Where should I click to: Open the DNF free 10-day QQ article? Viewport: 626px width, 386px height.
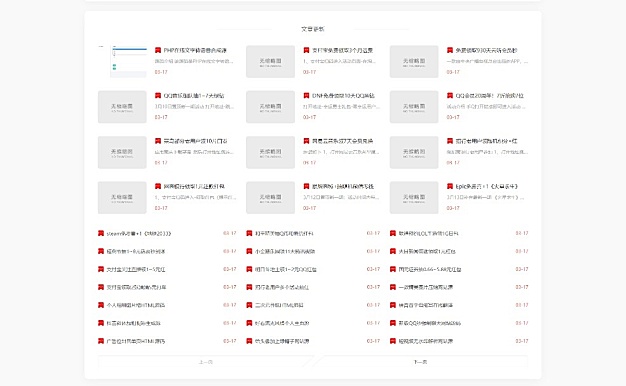click(343, 96)
